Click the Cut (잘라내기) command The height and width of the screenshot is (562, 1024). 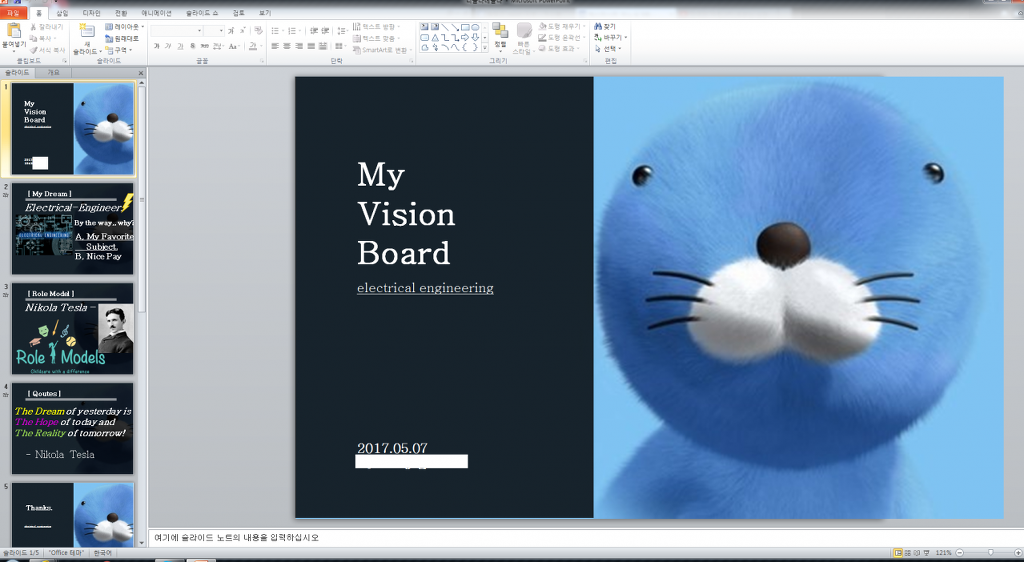[x=46, y=27]
